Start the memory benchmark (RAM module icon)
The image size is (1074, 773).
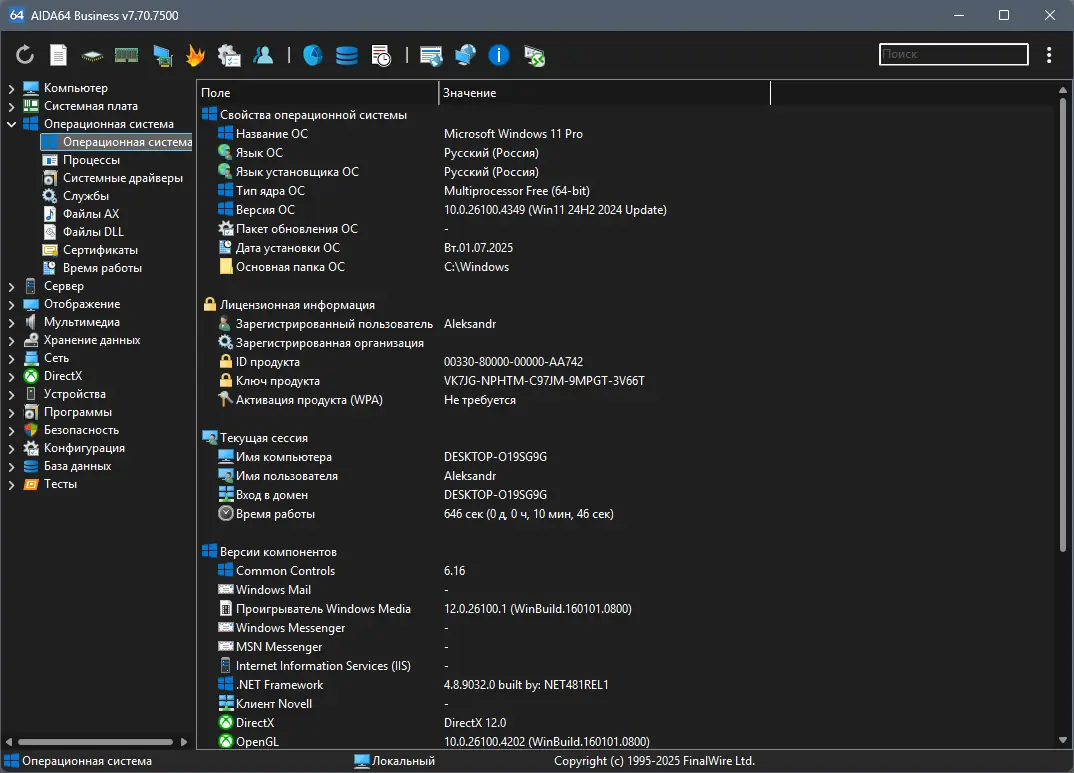point(126,55)
